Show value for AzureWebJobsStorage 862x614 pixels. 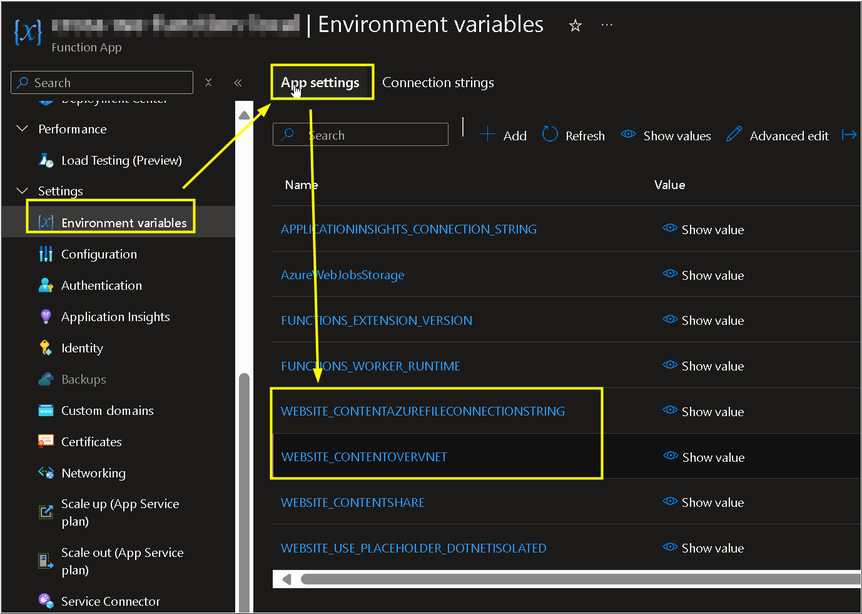click(x=704, y=275)
